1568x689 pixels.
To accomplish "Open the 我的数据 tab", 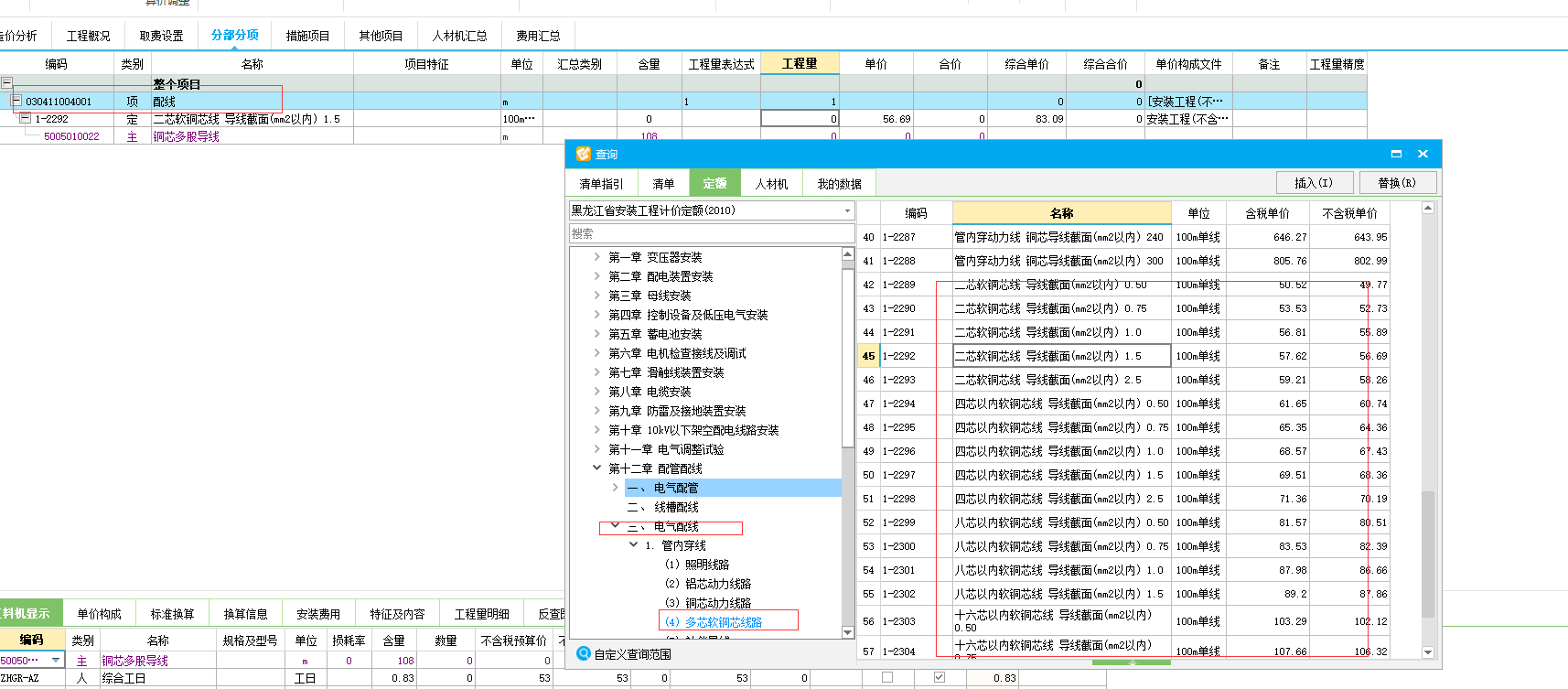I will coord(839,184).
